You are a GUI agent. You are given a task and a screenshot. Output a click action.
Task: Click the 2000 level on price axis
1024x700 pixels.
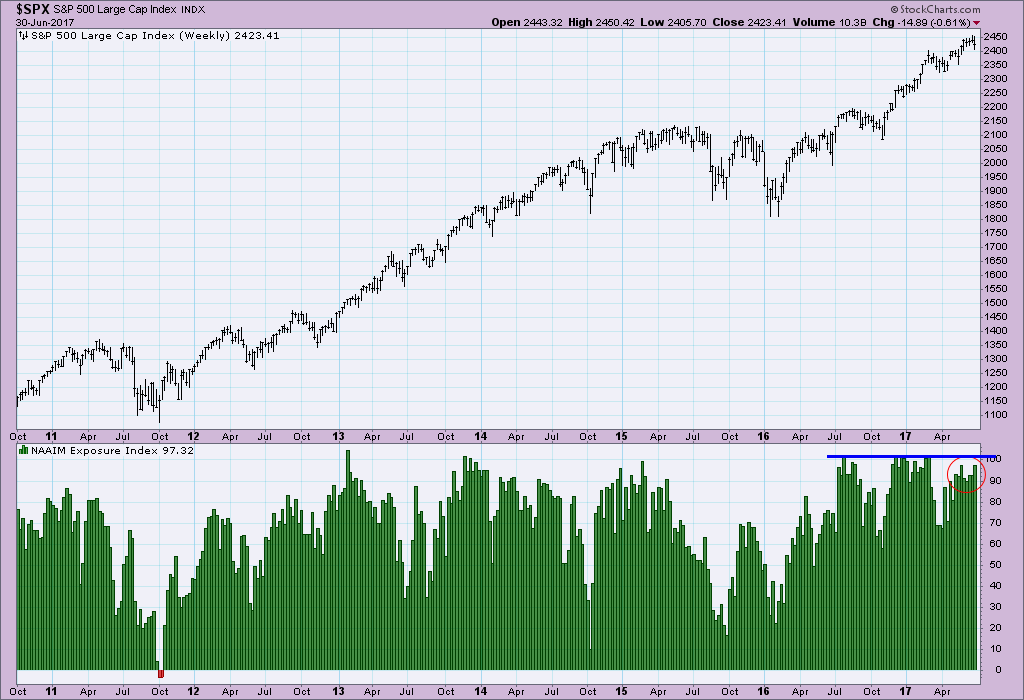tap(995, 163)
